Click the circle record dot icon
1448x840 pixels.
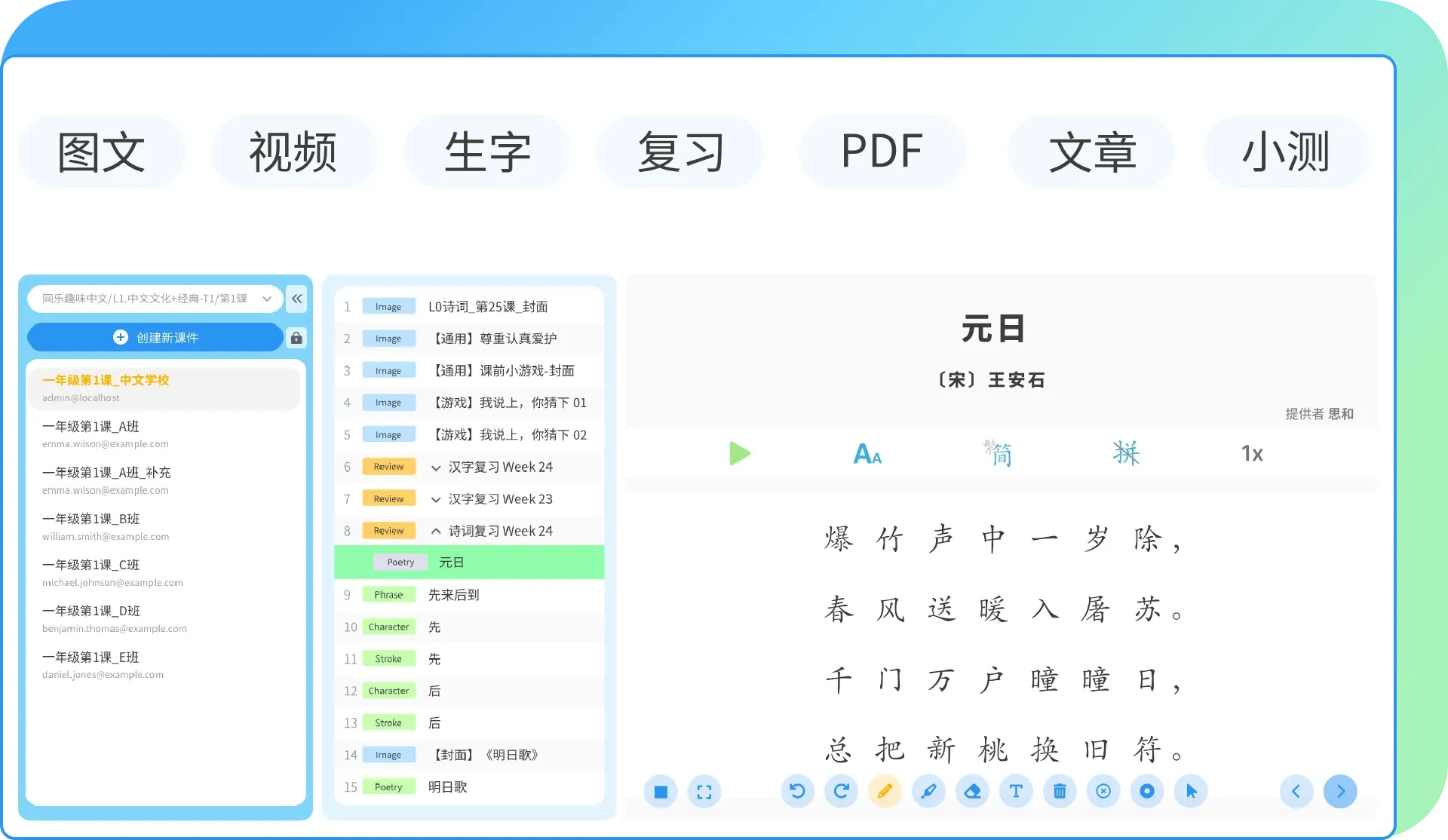click(1147, 791)
